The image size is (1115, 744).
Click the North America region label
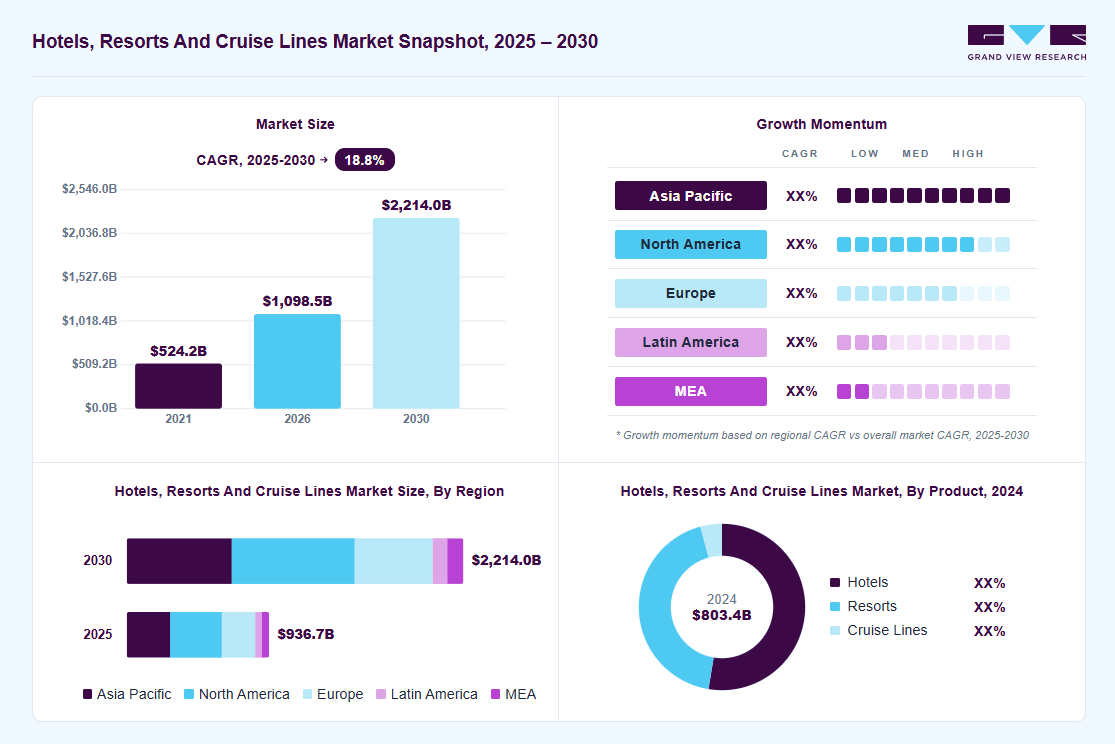pyautogui.click(x=690, y=244)
